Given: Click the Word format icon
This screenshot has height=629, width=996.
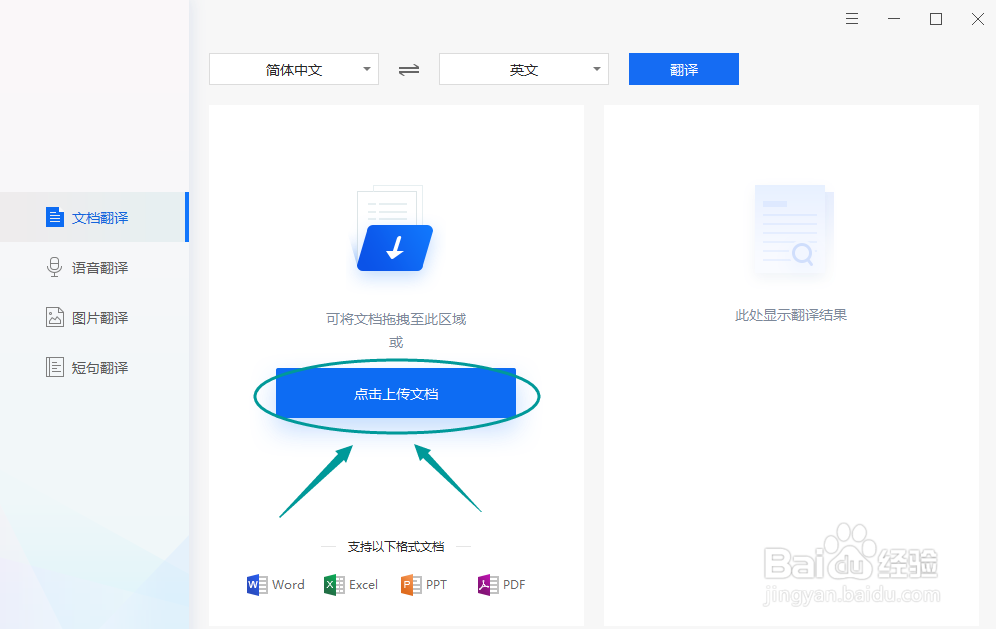Looking at the screenshot, I should 257,585.
